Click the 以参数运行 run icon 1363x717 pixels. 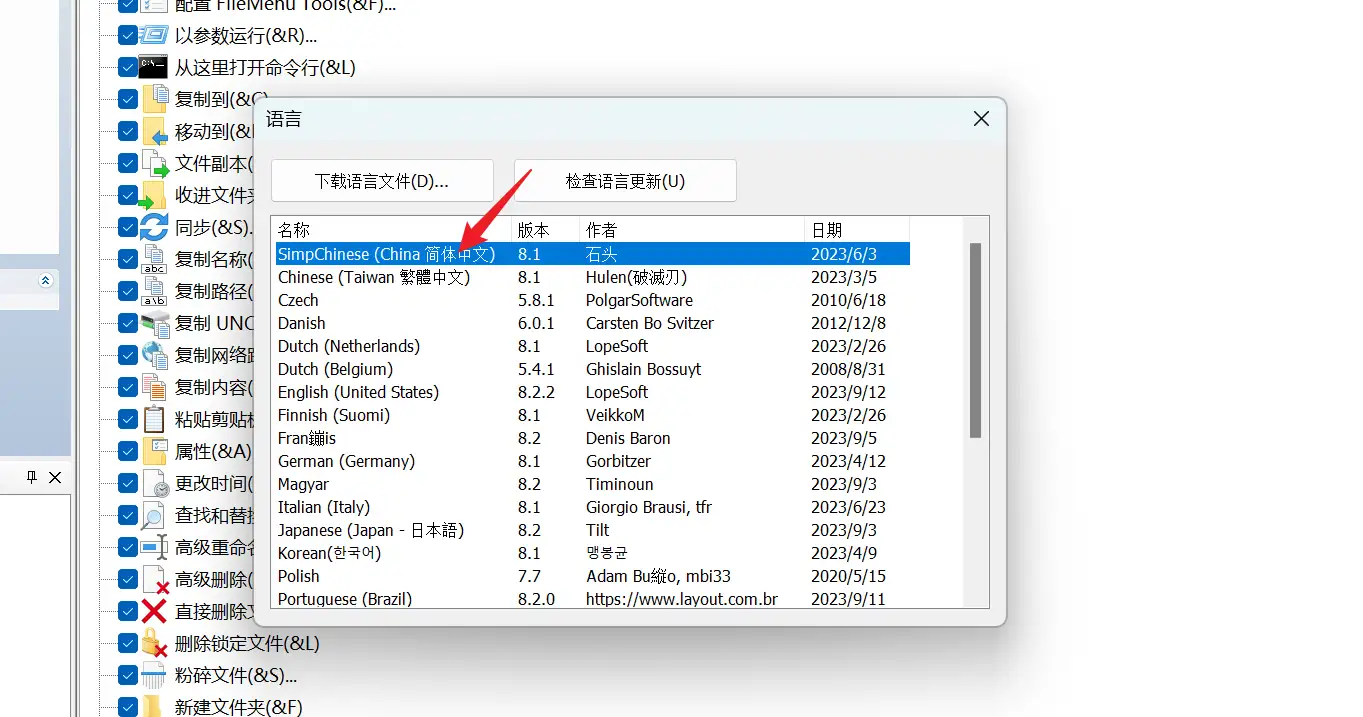pos(153,34)
